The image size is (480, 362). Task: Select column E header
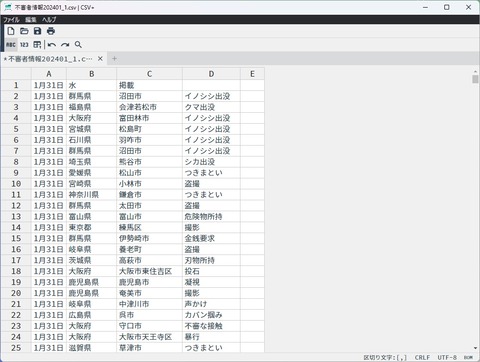(252, 74)
